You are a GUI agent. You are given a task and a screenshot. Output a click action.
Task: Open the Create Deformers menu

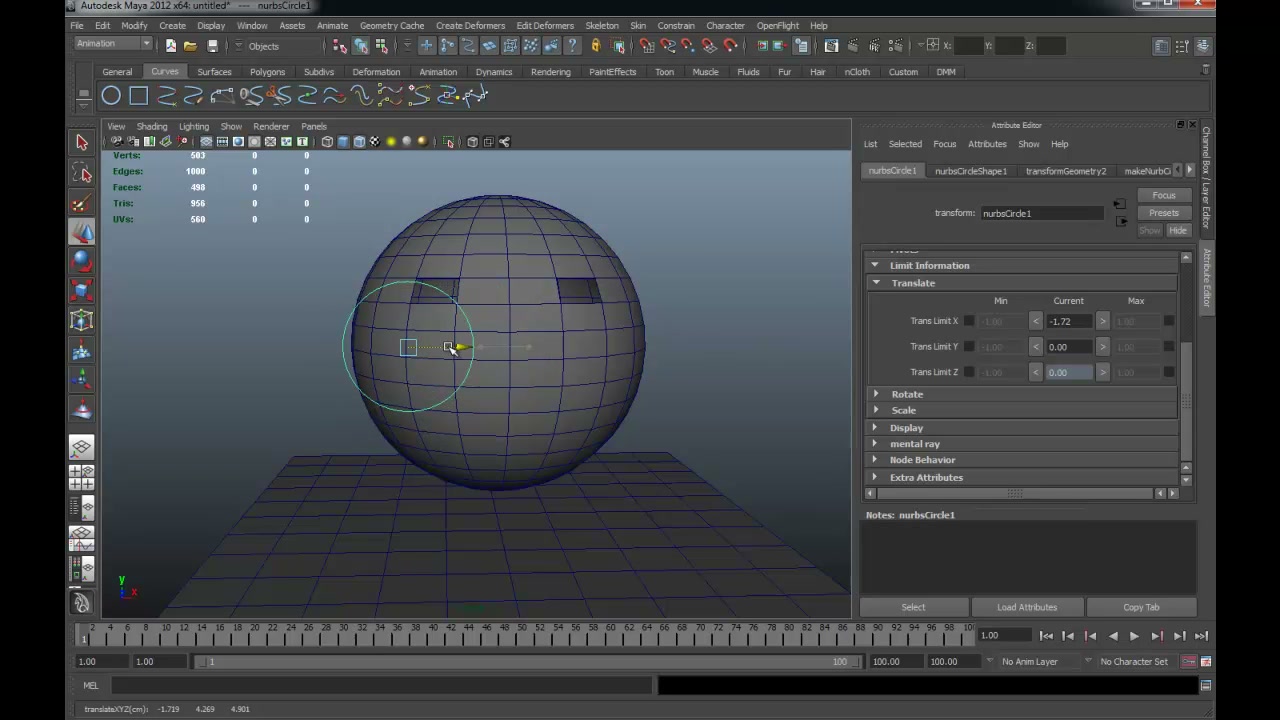click(470, 25)
